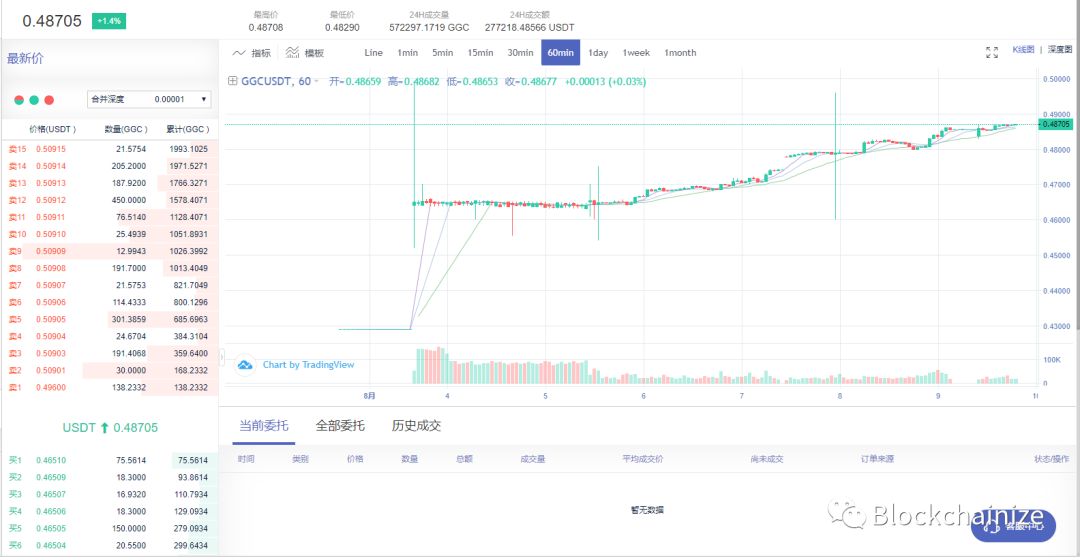Viewport: 1080px width, 560px height.
Task: Switch to 深度图 depth chart
Action: 1059,50
